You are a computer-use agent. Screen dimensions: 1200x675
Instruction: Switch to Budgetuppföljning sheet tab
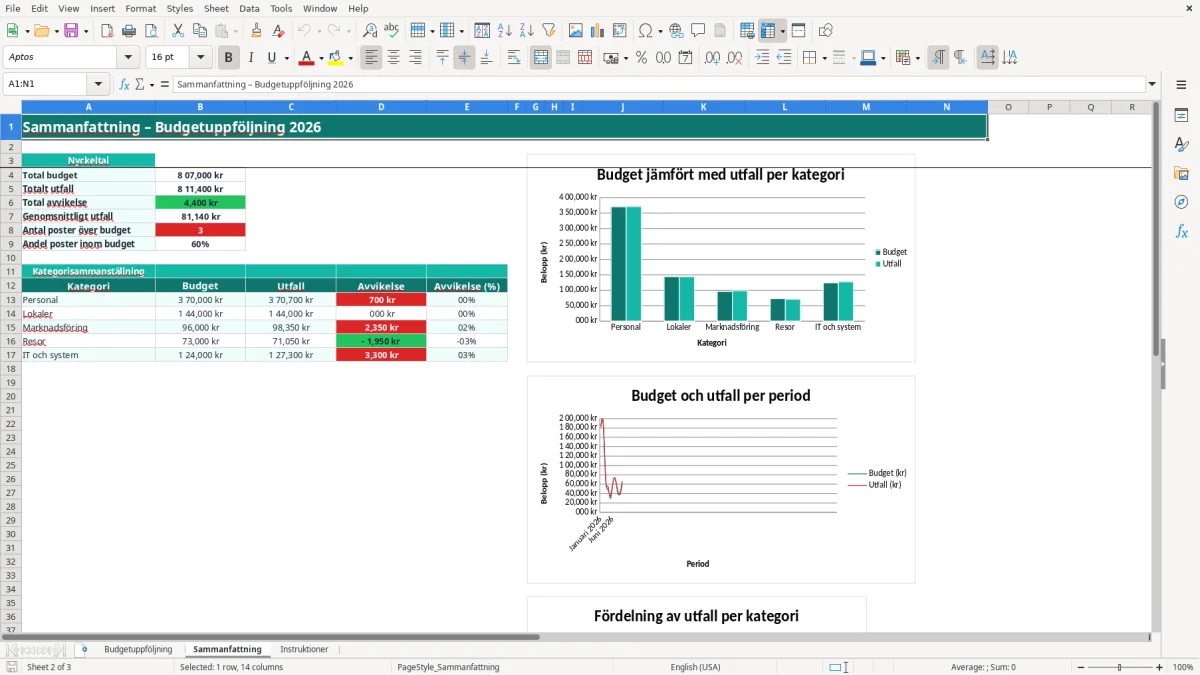pos(138,650)
